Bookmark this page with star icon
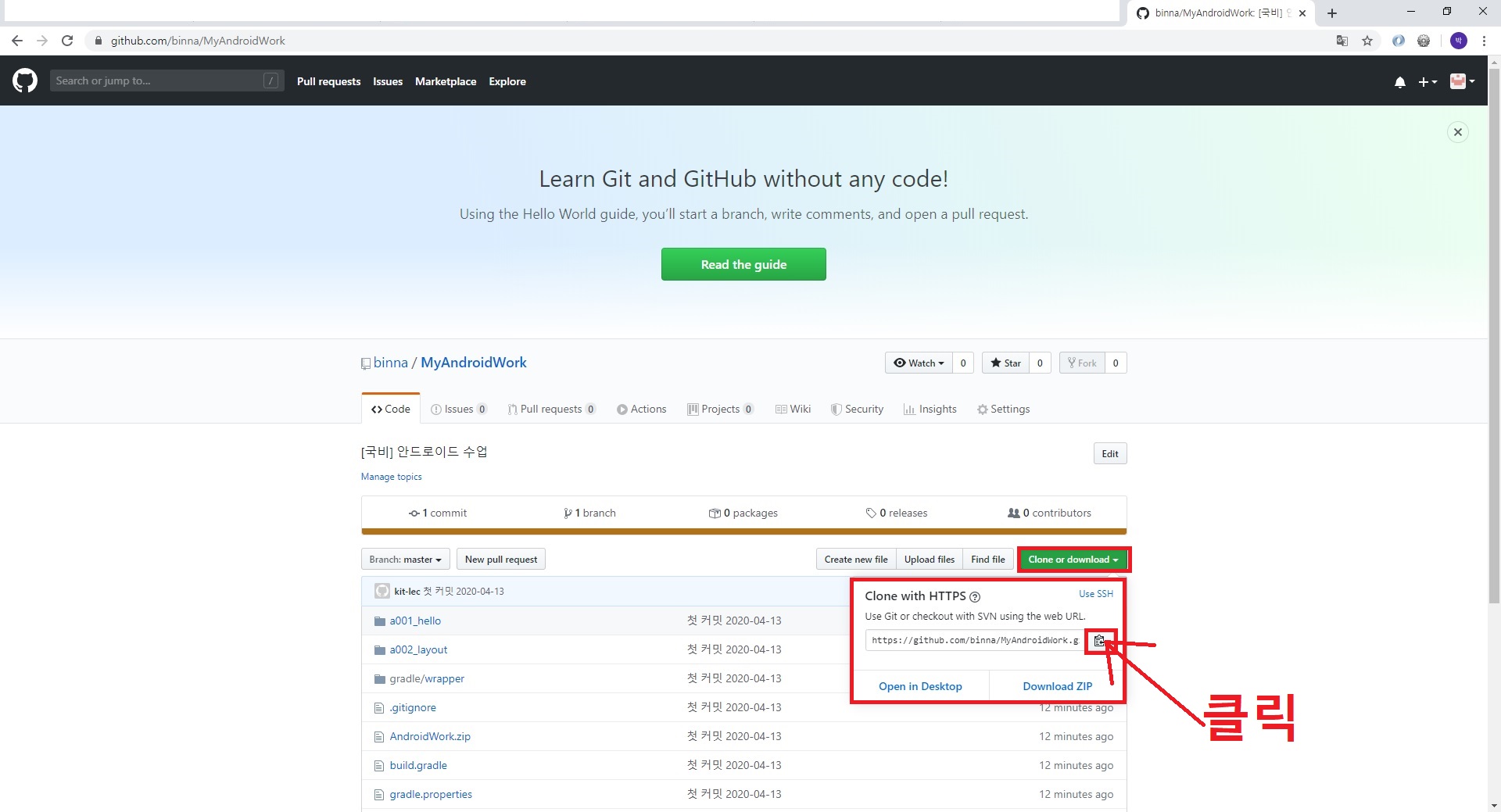Viewport: 1501px width, 812px height. coord(1367,41)
